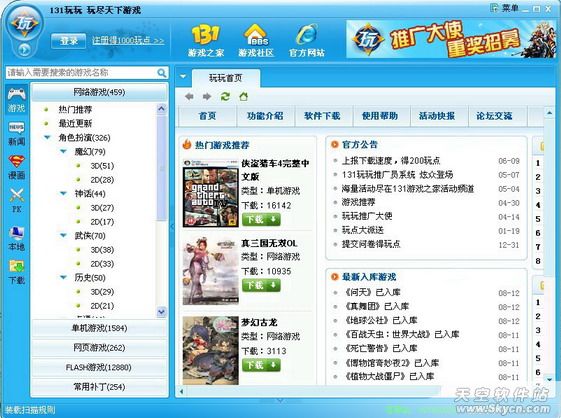561x418 pixels.
Task: Open the 游戏社区 BBS house icon
Action: pyautogui.click(x=256, y=40)
